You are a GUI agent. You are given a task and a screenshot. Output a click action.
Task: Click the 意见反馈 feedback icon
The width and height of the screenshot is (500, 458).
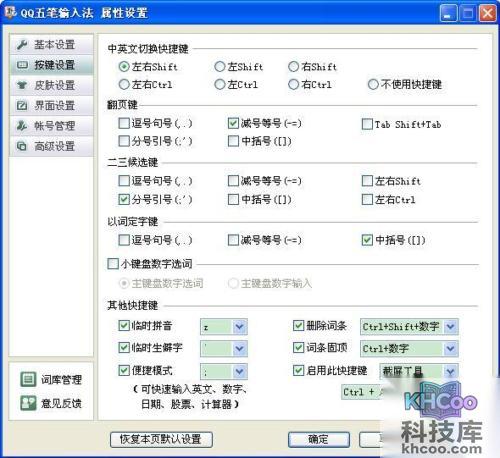click(x=28, y=403)
